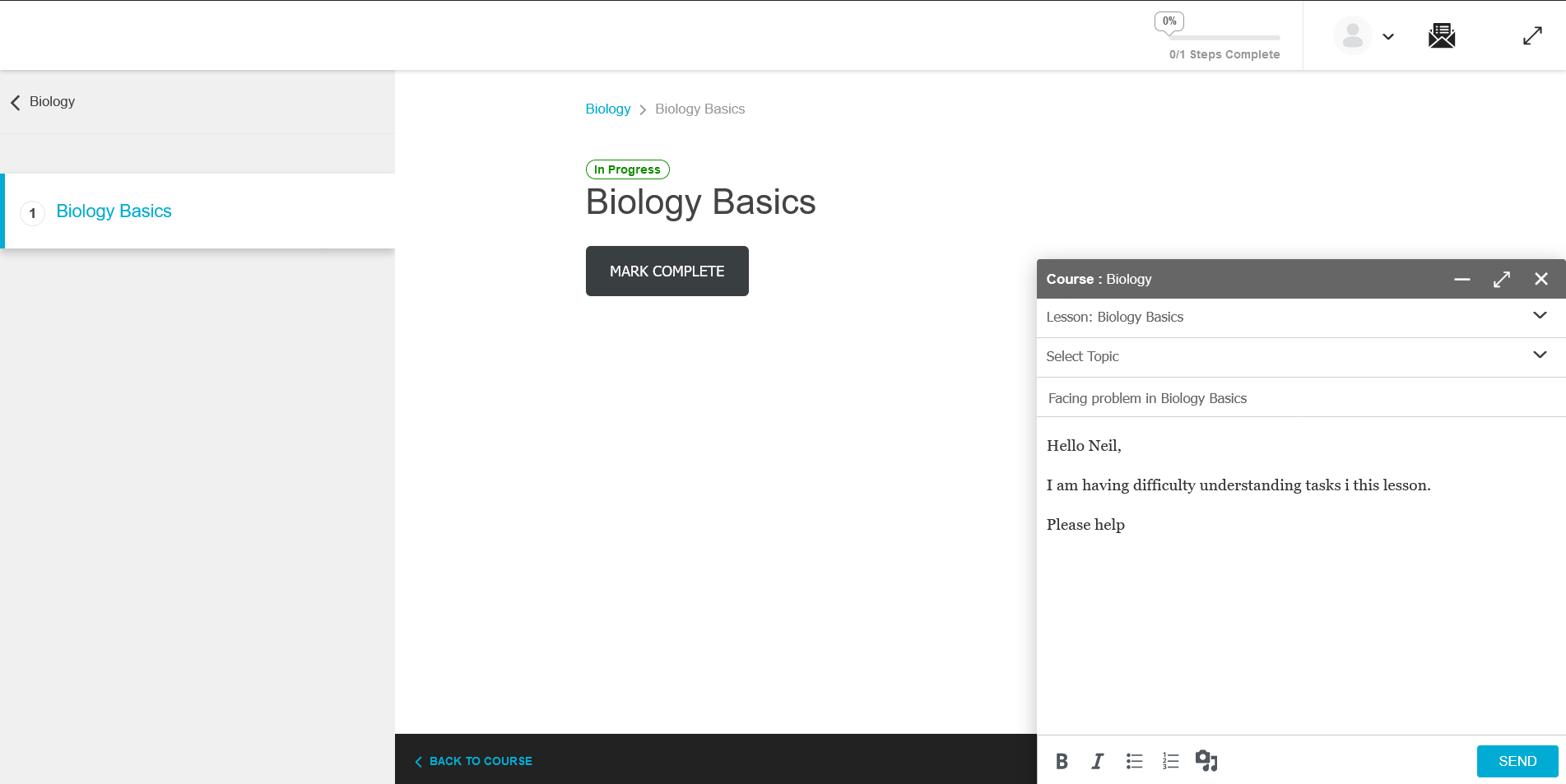Click the BACK TO COURSE link
Image resolution: width=1566 pixels, height=784 pixels.
click(474, 762)
